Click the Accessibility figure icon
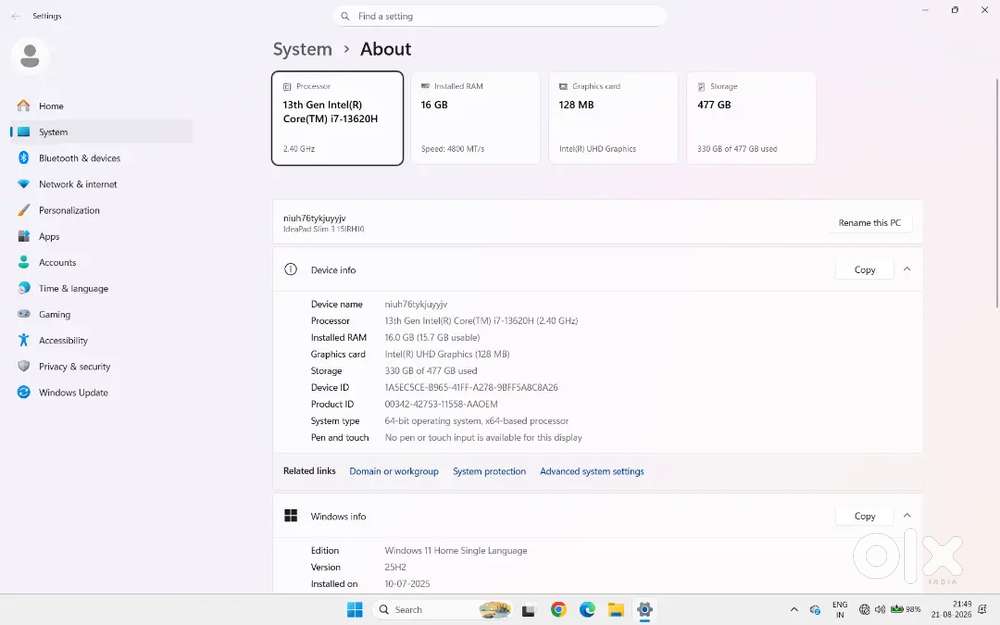The width and height of the screenshot is (1000, 625). (24, 341)
